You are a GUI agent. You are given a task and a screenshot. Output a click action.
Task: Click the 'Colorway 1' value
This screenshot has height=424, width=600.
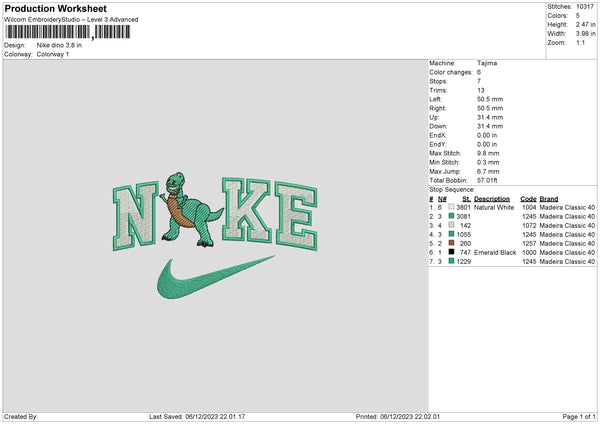53,54
